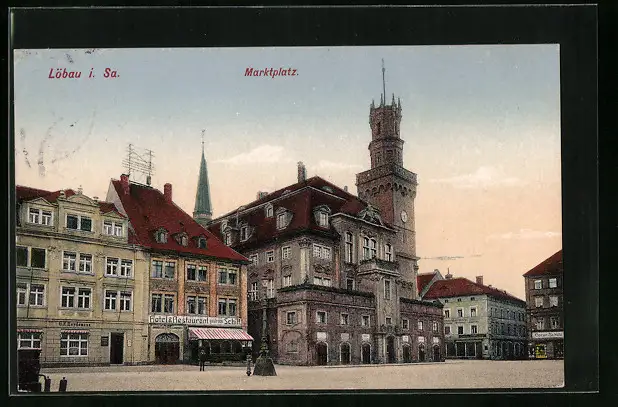Click the "Löbau i. Sa." caption text
Viewport: 618px width, 407px height.
pyautogui.click(x=83, y=73)
